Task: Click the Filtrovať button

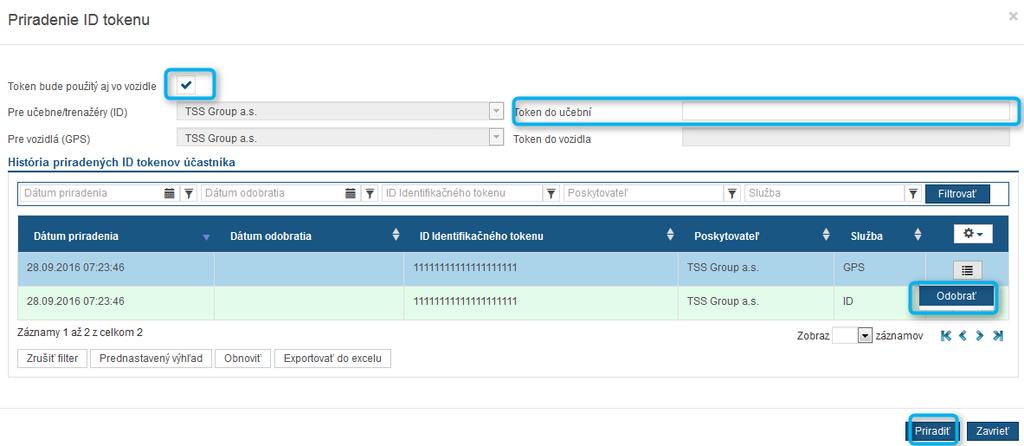Action: coord(957,193)
